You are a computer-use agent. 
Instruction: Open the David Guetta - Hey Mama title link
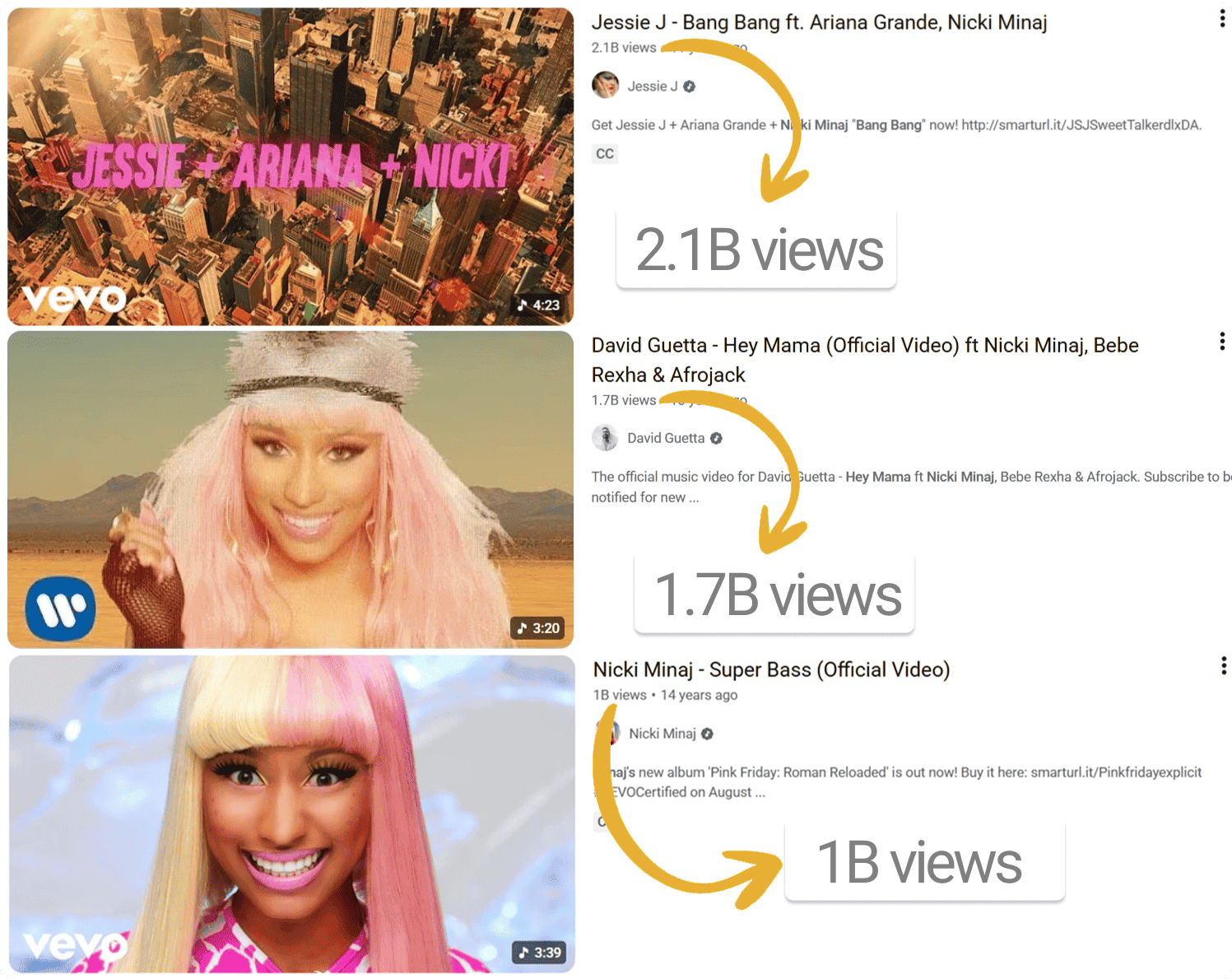pyautogui.click(x=865, y=360)
